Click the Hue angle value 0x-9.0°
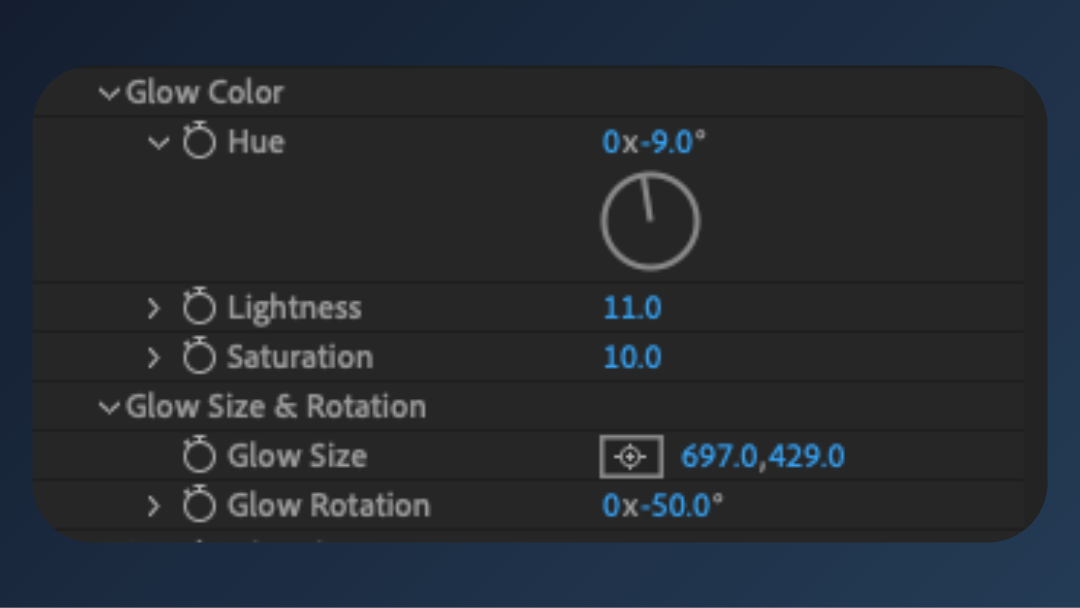This screenshot has height=608, width=1080. click(x=654, y=142)
